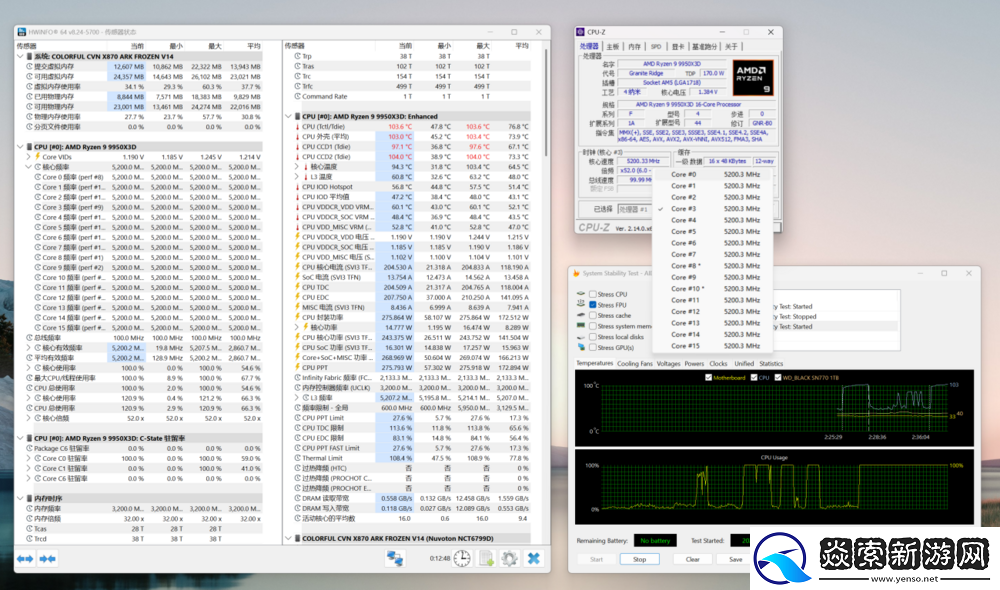Enable the Stress CPU checkbox
The image size is (1000, 590).
(593, 295)
